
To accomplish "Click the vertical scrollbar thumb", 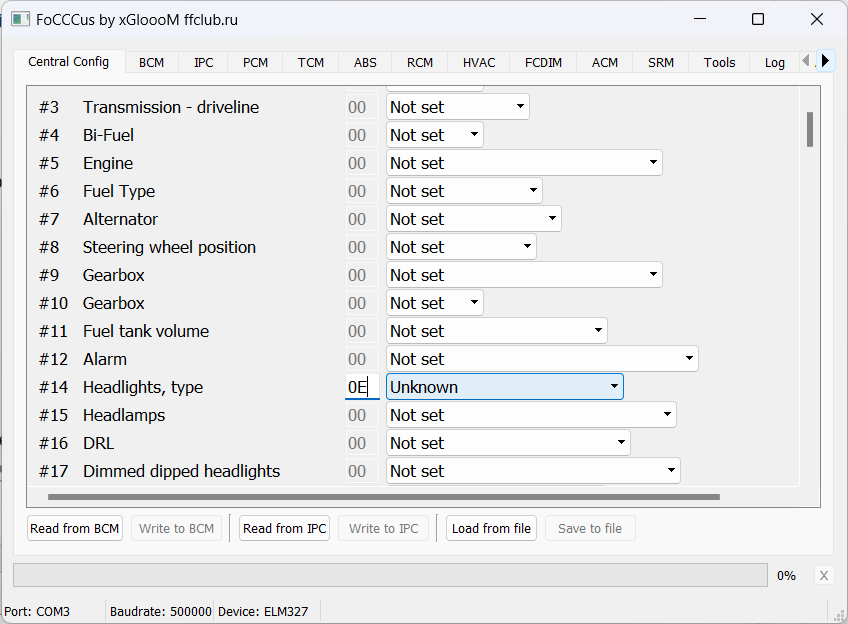I will [x=810, y=129].
